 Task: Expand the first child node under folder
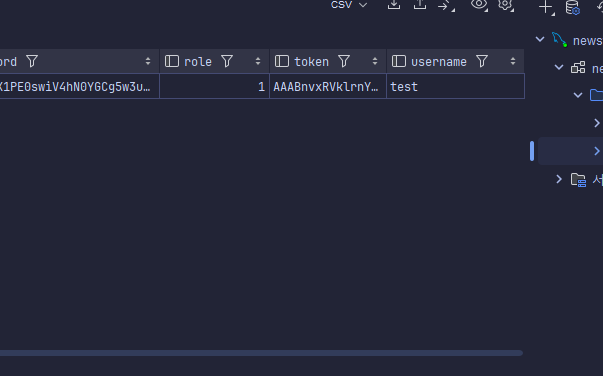tap(597, 123)
